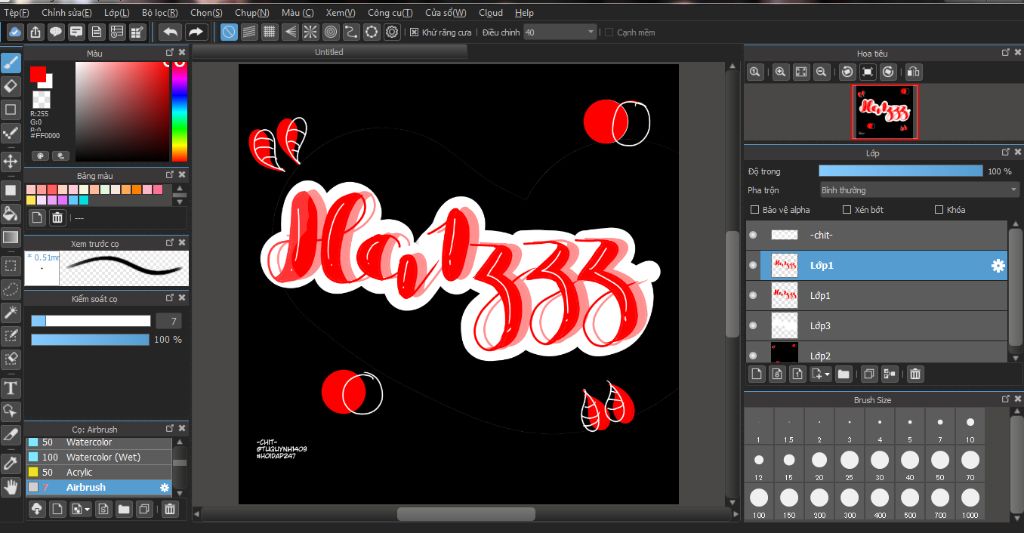Toggle the Khử răng cưa checkbox
The height and width of the screenshot is (533, 1024).
click(x=414, y=32)
